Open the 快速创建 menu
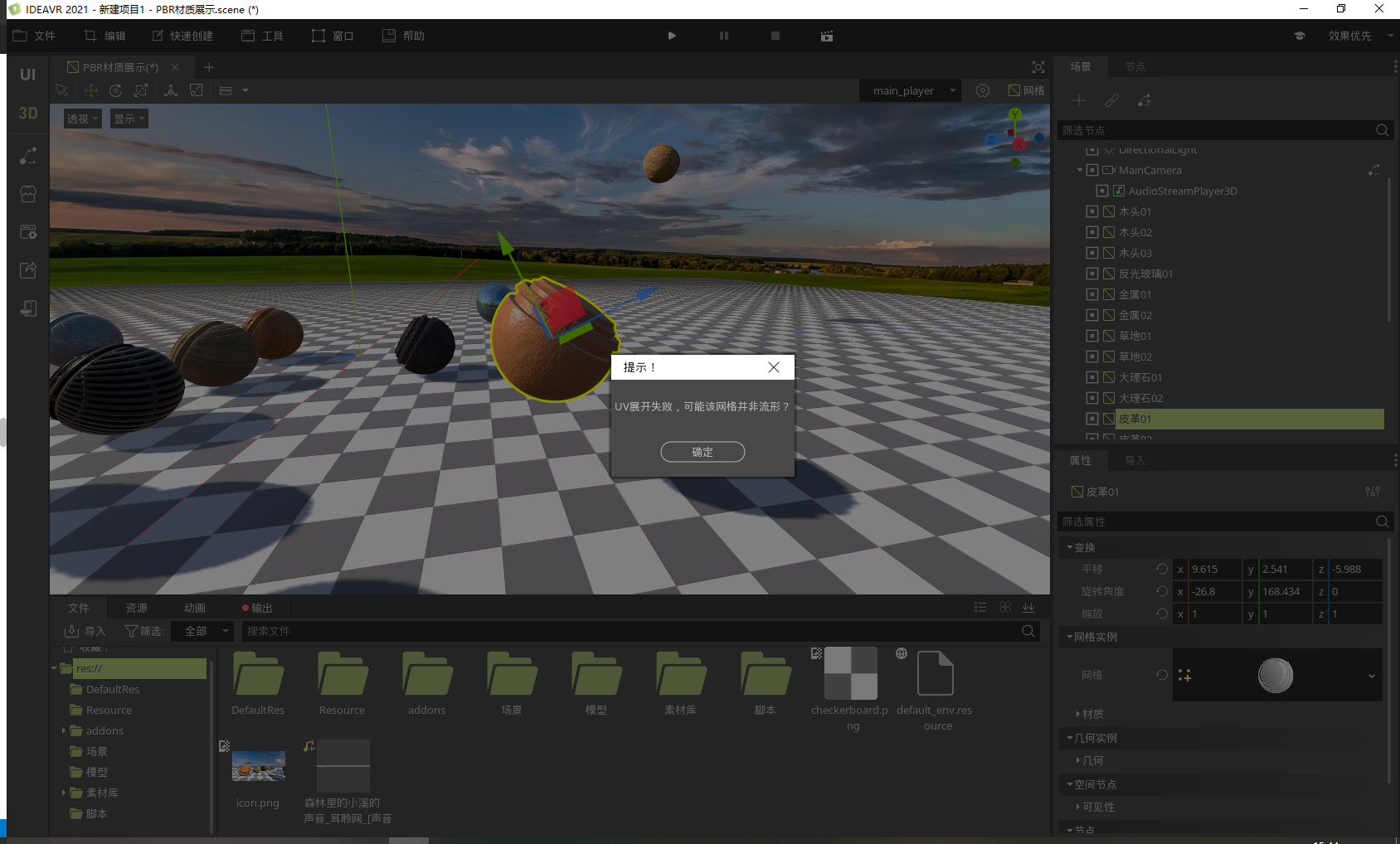The width and height of the screenshot is (1400, 844). (182, 36)
